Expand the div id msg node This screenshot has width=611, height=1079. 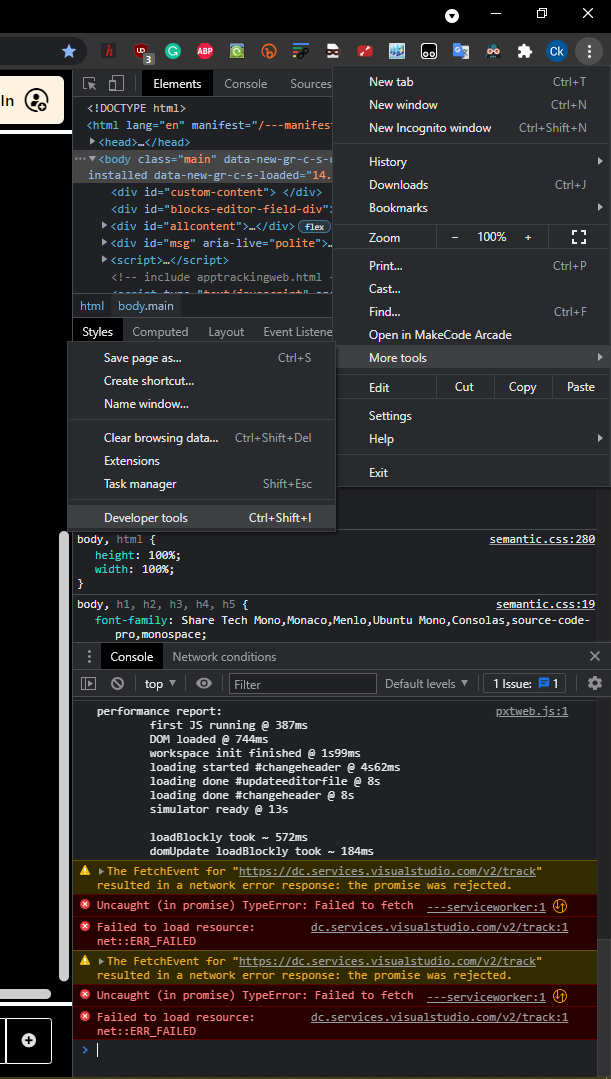[105, 243]
